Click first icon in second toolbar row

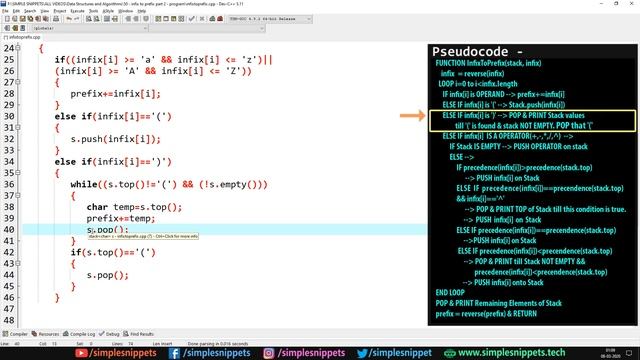point(7,28)
